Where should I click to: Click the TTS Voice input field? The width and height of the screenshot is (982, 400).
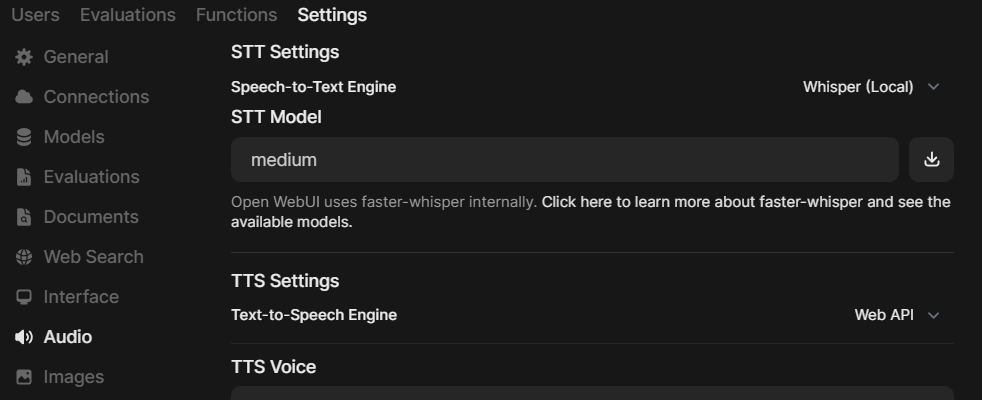[x=591, y=393]
